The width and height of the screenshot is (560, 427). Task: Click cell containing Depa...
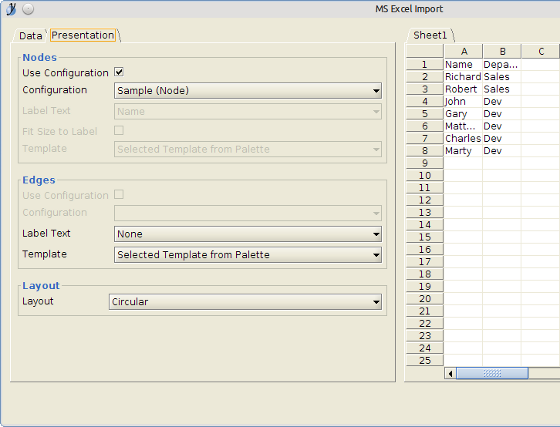coord(502,65)
